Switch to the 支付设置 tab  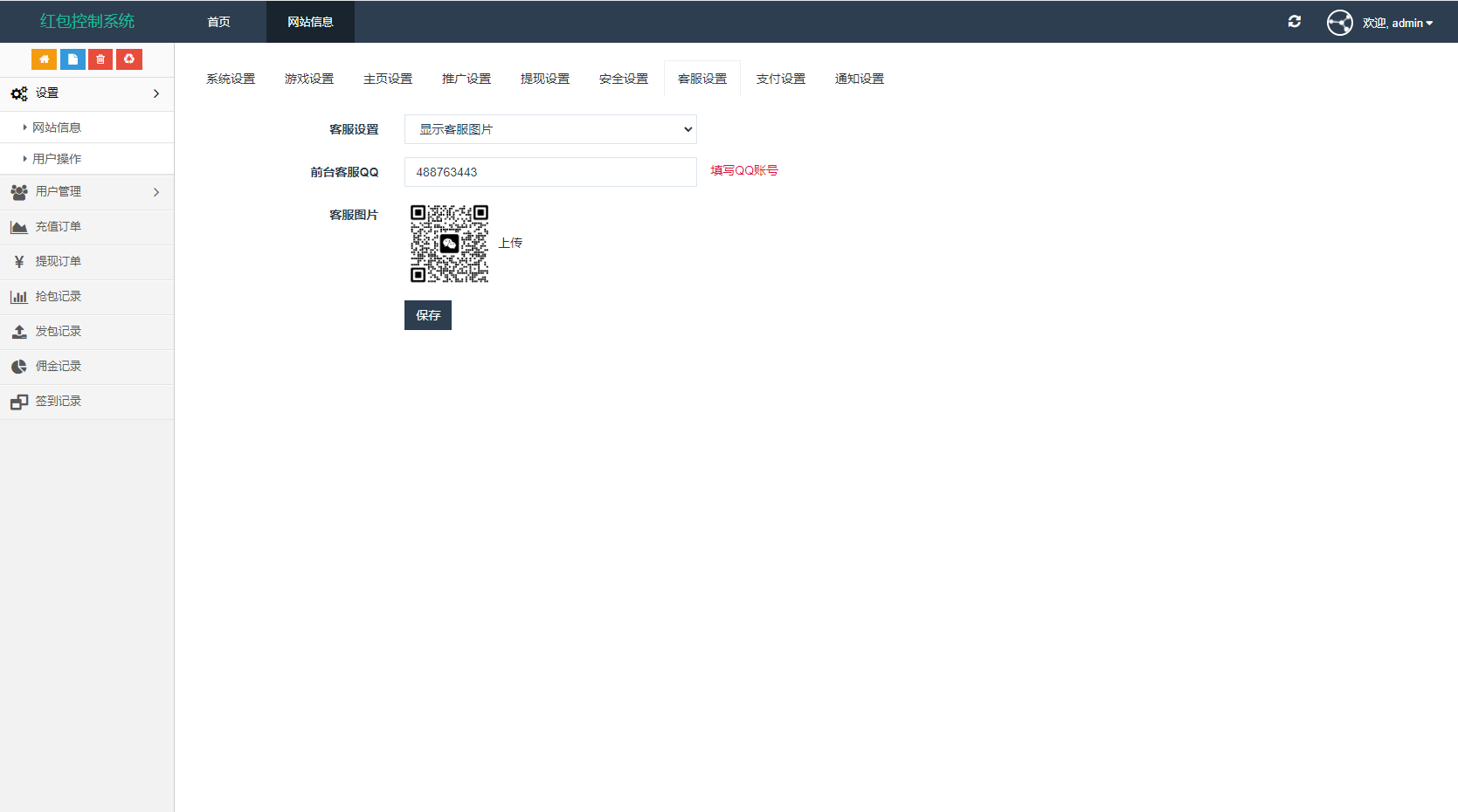coord(780,78)
